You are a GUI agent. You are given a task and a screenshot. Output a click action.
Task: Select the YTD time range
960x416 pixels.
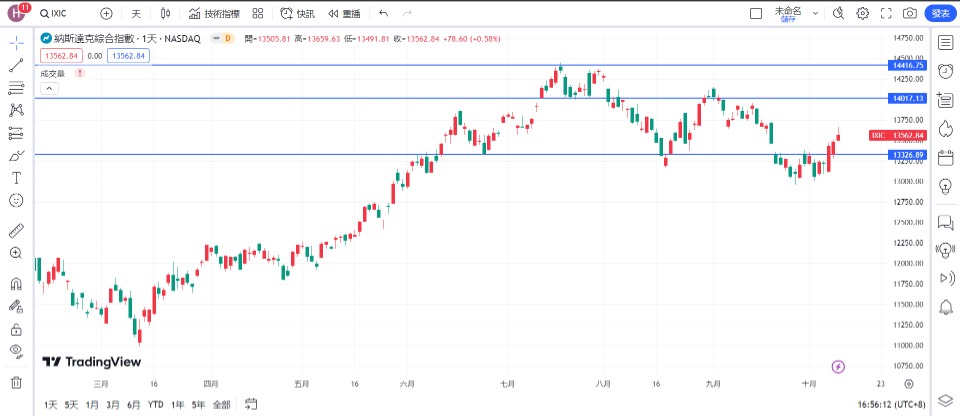(x=155, y=404)
